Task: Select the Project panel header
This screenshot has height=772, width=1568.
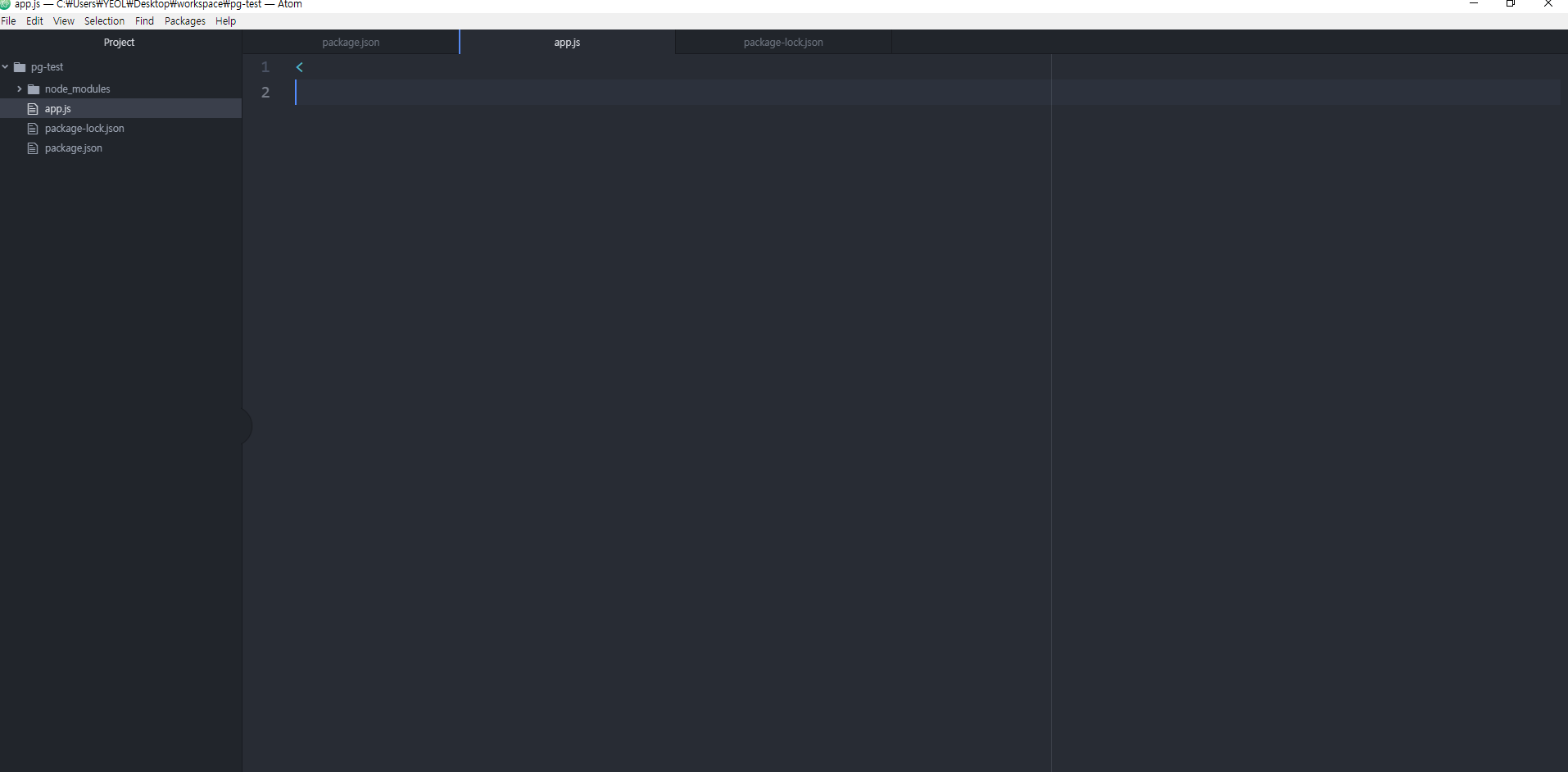Action: click(120, 43)
